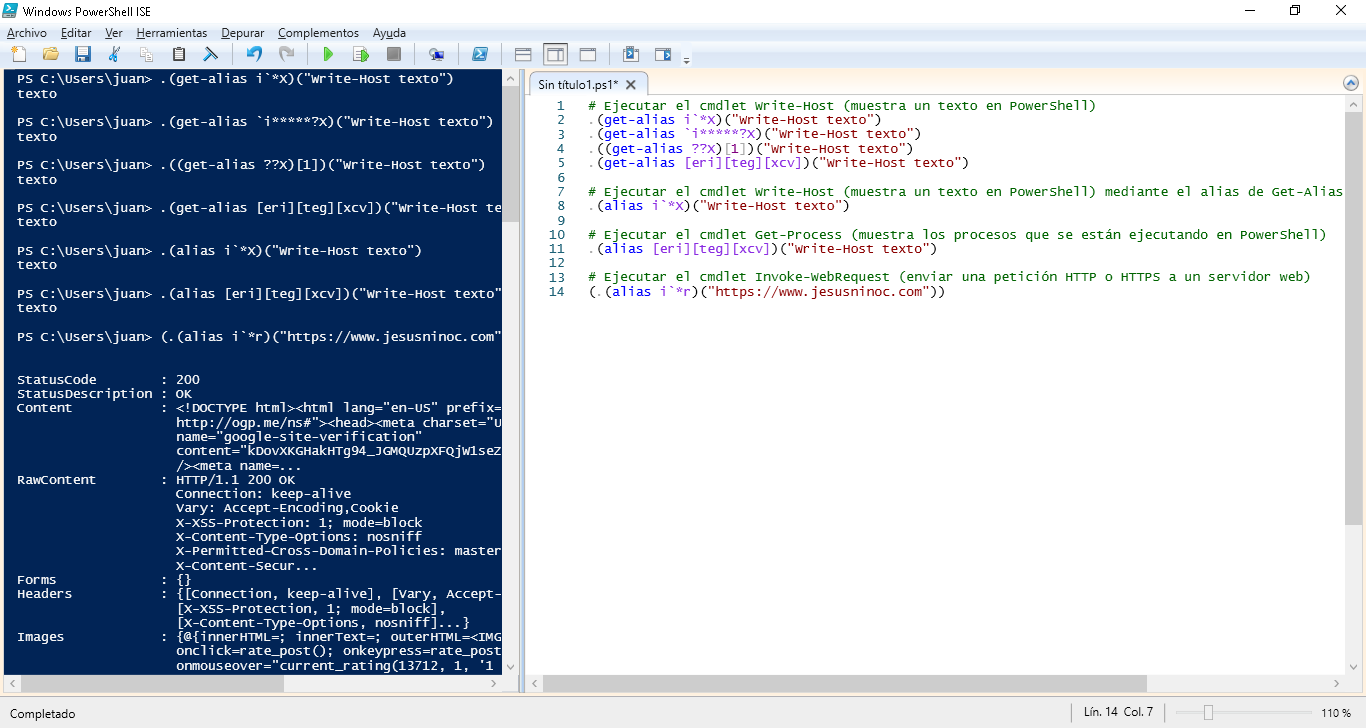Click the Stop Operation toolbar icon

pos(392,54)
